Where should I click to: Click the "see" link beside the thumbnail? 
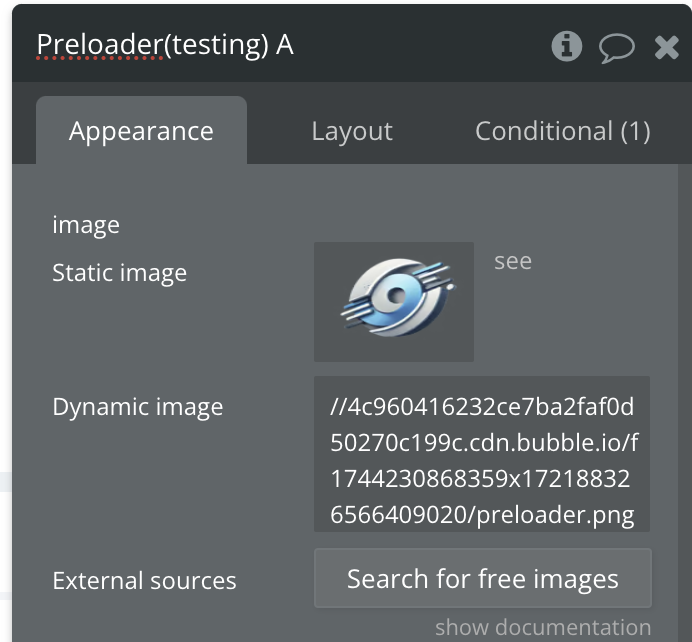[513, 262]
